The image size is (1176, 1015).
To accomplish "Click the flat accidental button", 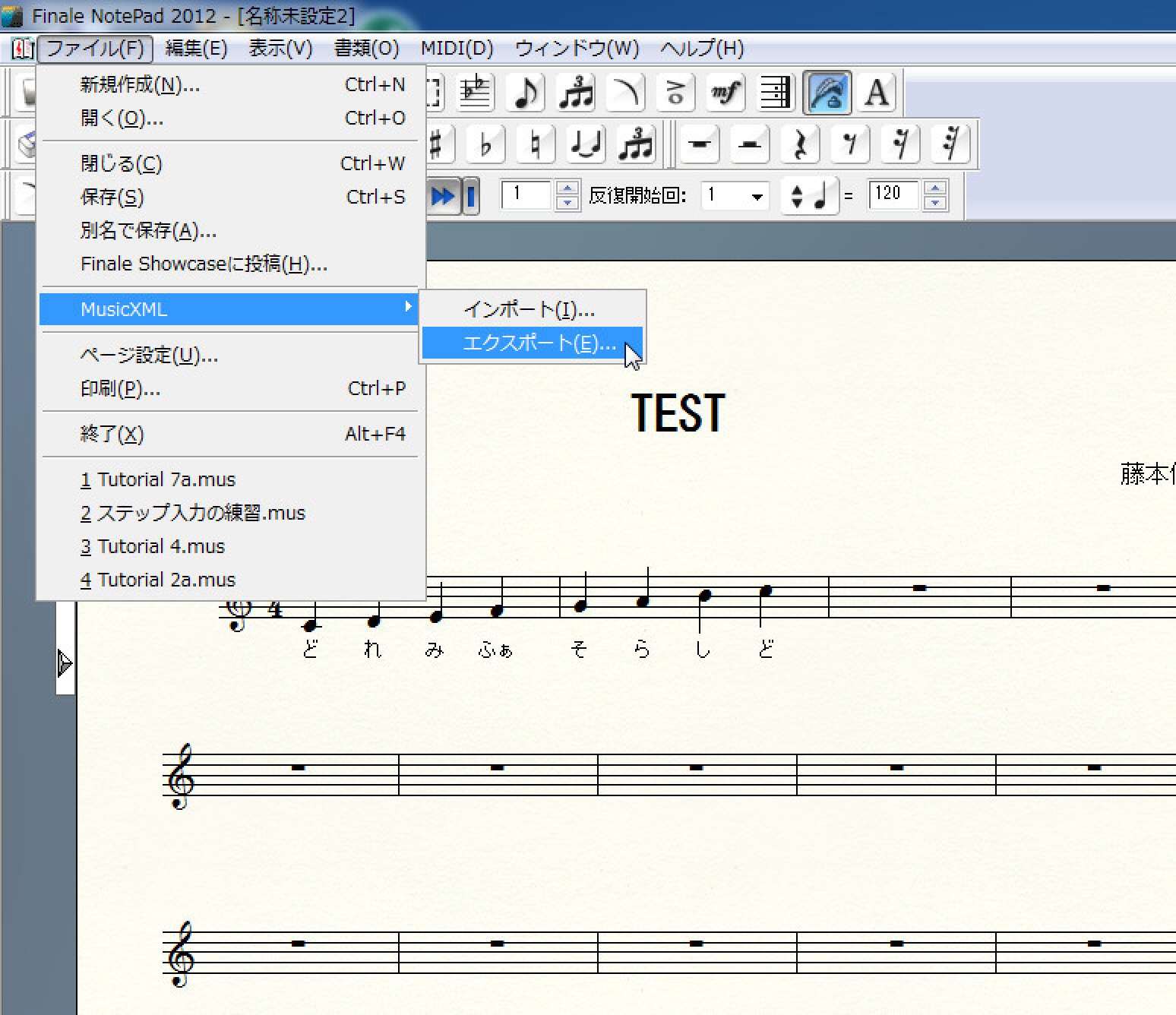I will tap(485, 144).
